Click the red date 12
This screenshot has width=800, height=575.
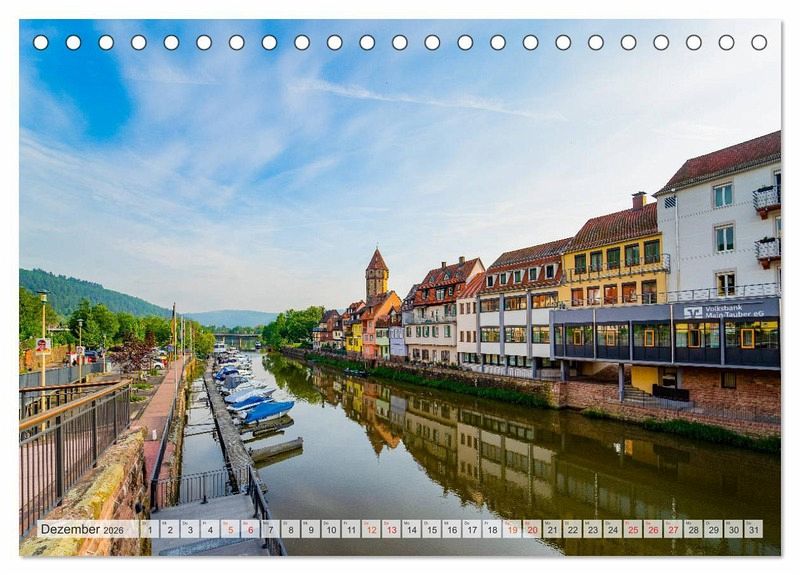(371, 529)
